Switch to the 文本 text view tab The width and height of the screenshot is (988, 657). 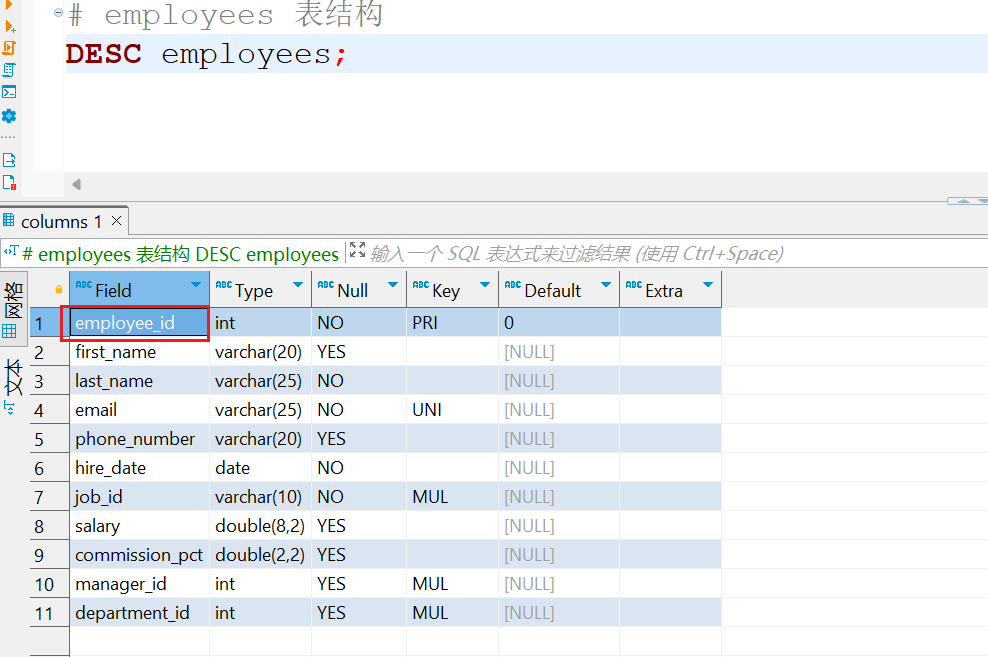(13, 378)
